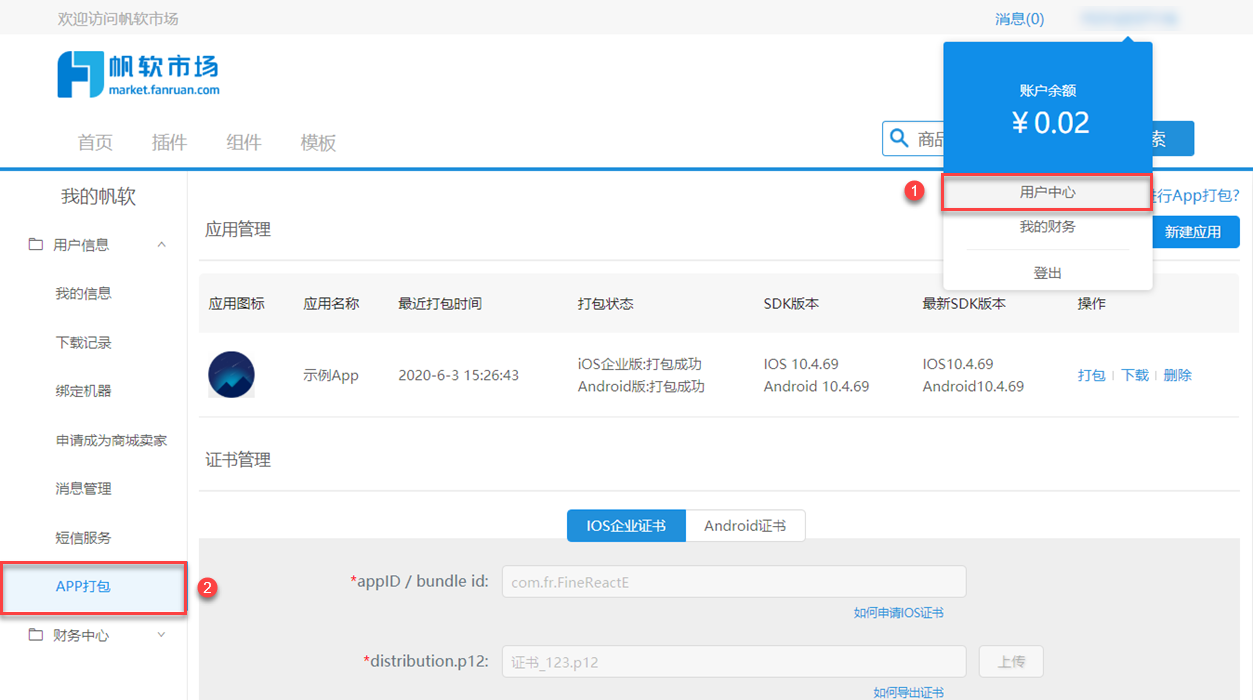Select 我的财务 in account dropdown
Image resolution: width=1253 pixels, height=700 pixels.
[1047, 227]
